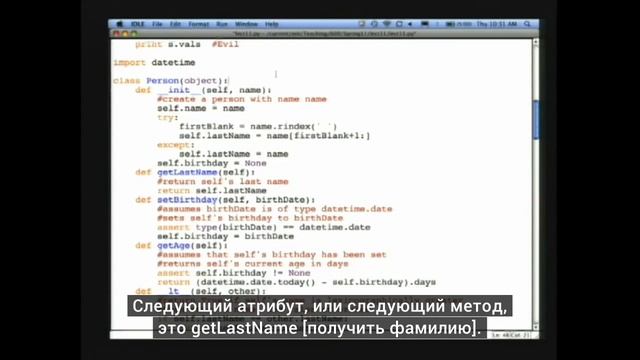This screenshot has width=640, height=360.
Task: Click comment '#returns self's current age in days'
Action: pos(253,264)
